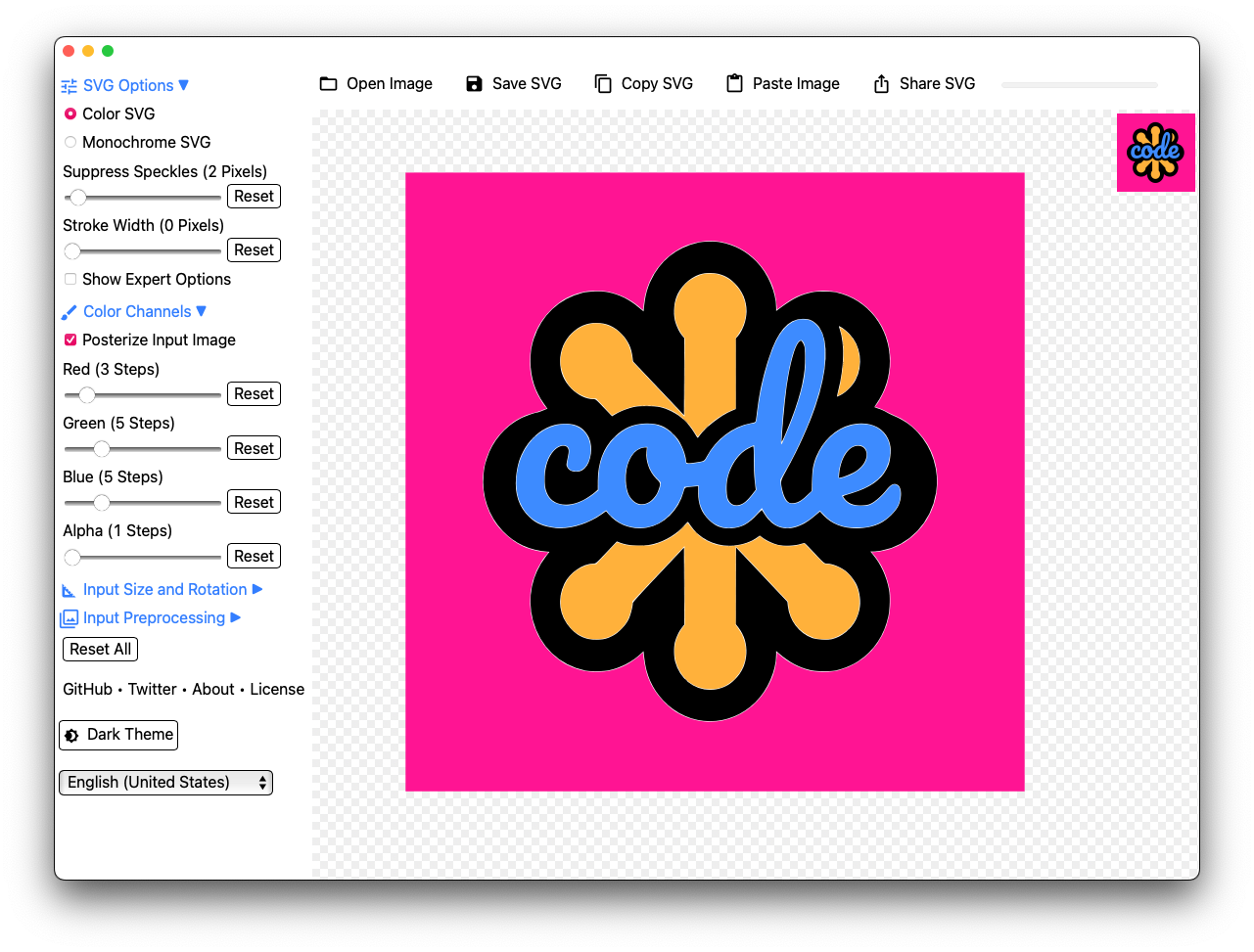The width and height of the screenshot is (1254, 952).
Task: Click the Color Channels brush icon
Action: point(69,312)
